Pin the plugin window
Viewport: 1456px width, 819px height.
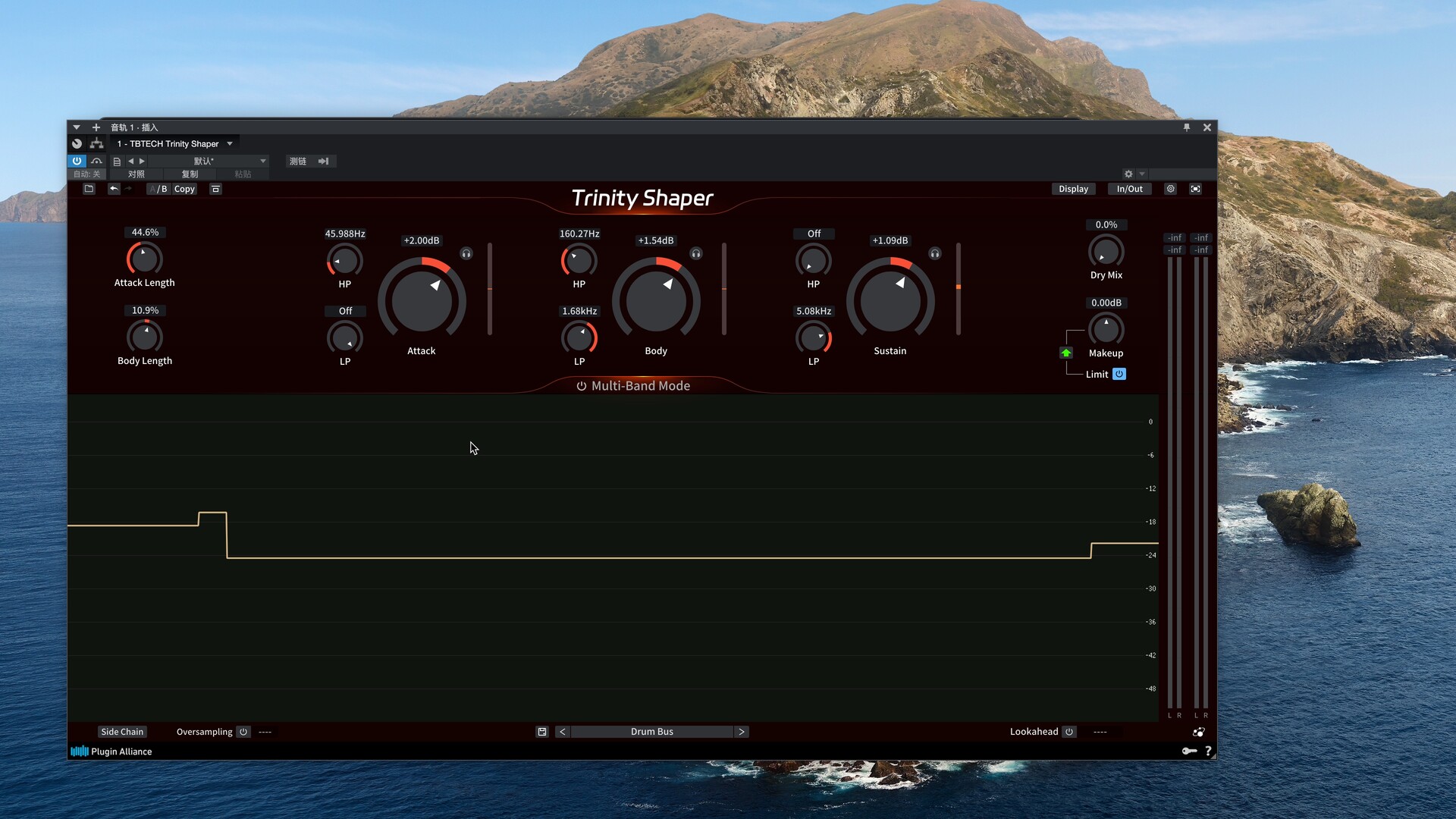point(1187,127)
